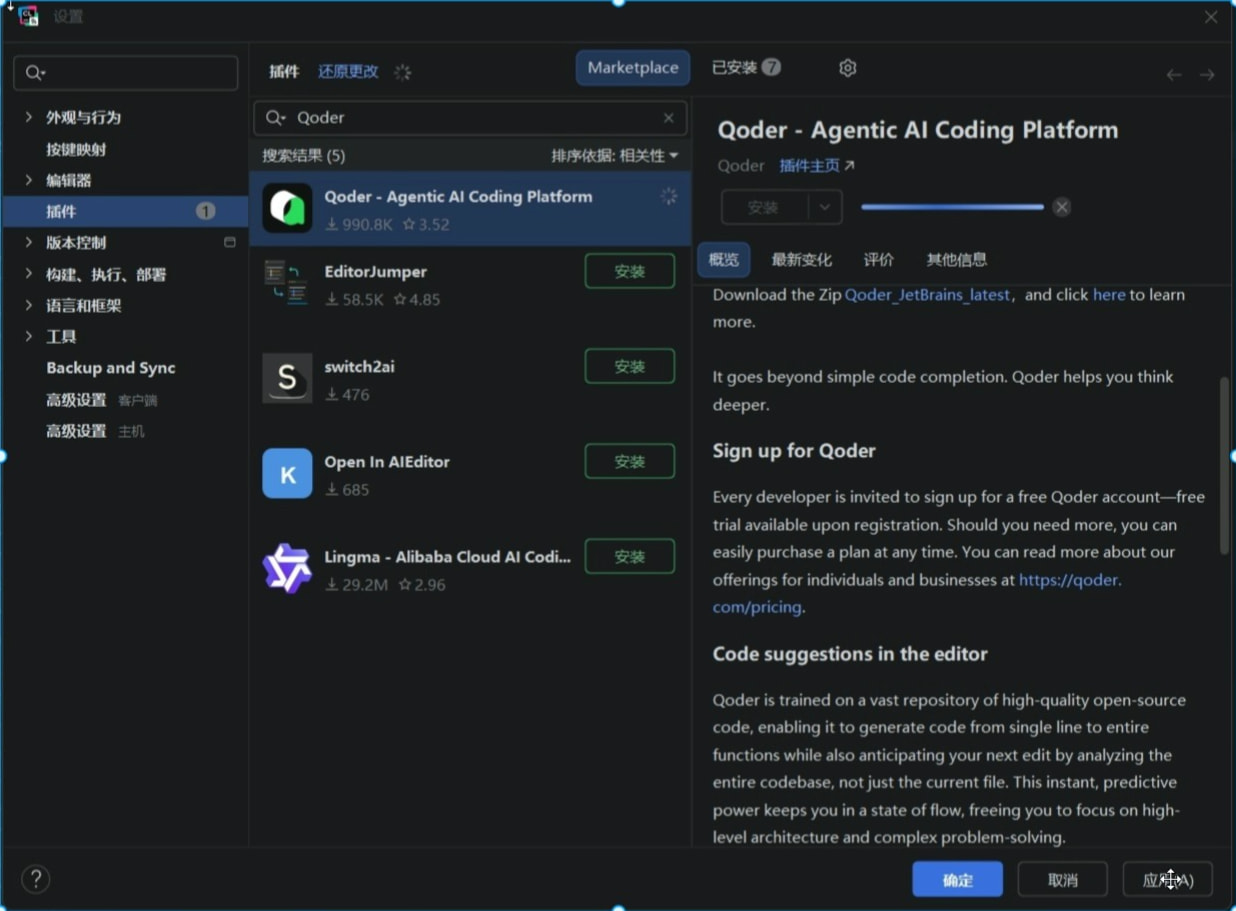The height and width of the screenshot is (911, 1236).
Task: Click the description pane vertical scrollbar
Action: pos(1224,465)
